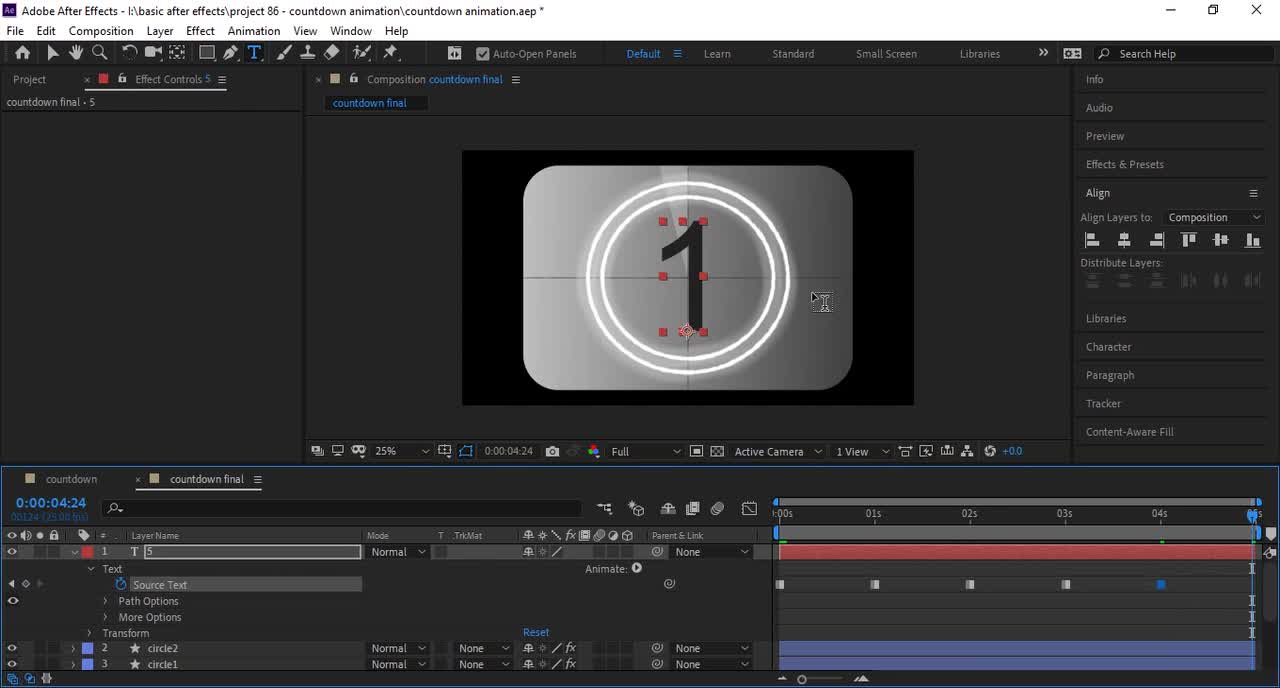The image size is (1280, 688).
Task: Click the Puppet Pin tool
Action: coord(391,53)
